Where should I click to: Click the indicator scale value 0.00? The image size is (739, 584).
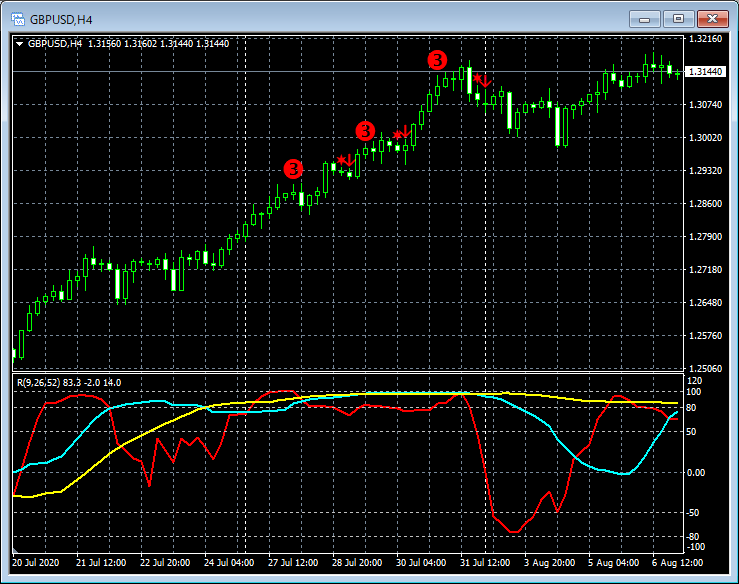click(696, 473)
